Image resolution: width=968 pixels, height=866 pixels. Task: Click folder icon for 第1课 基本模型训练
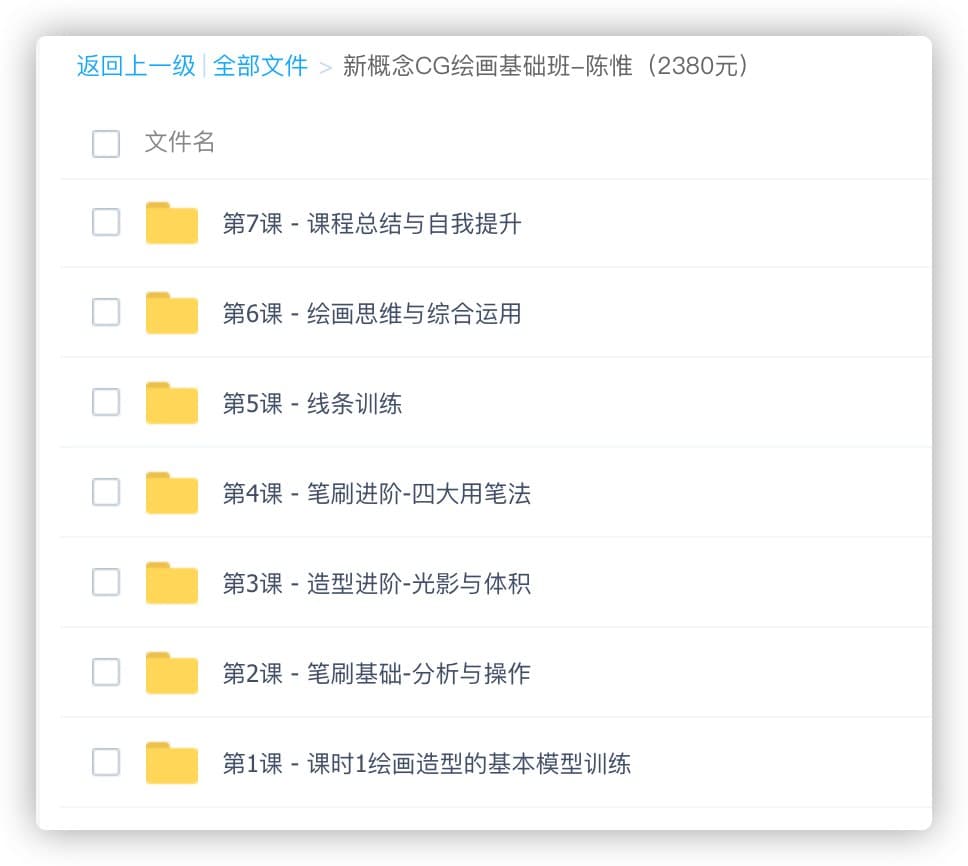click(171, 763)
